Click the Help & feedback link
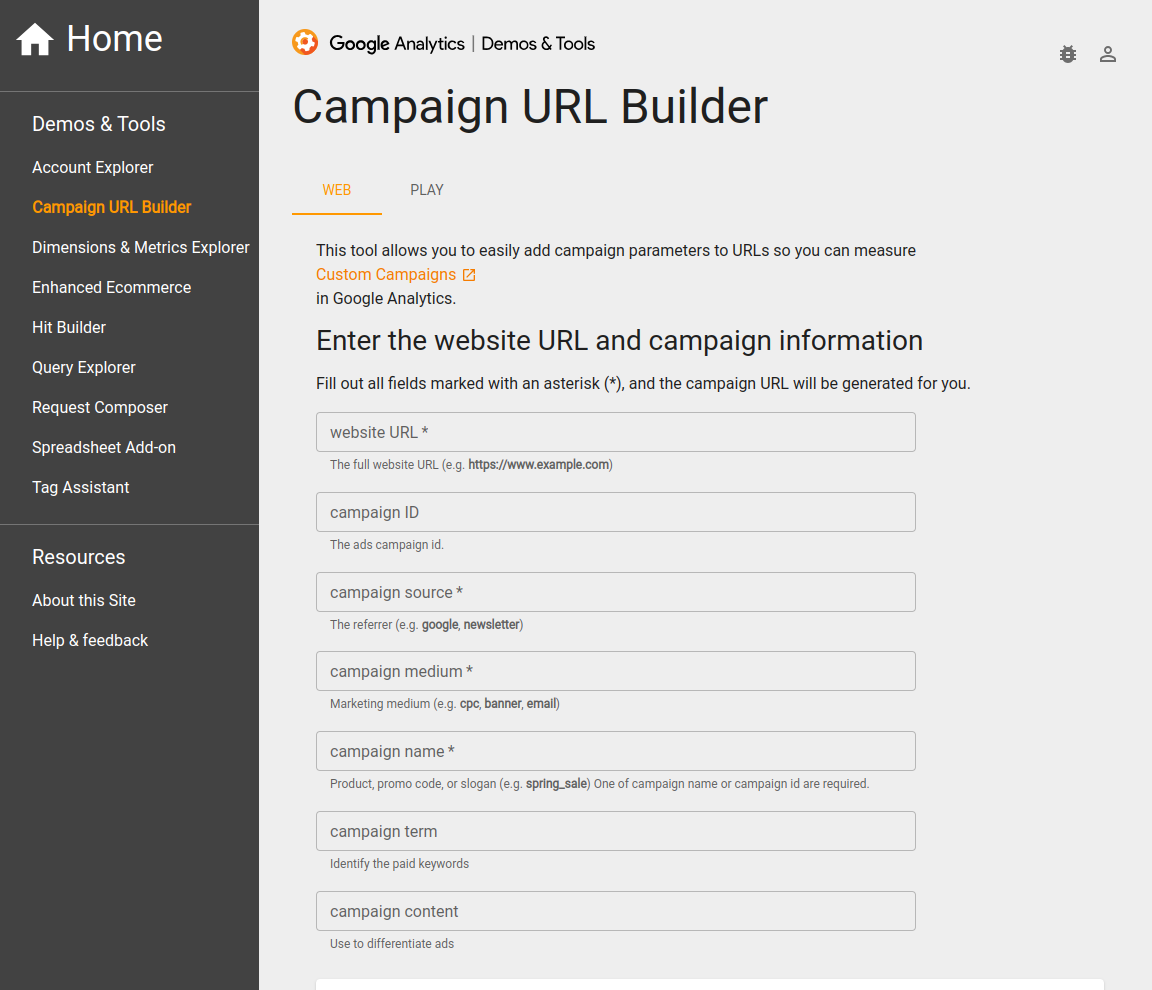 [x=90, y=641]
